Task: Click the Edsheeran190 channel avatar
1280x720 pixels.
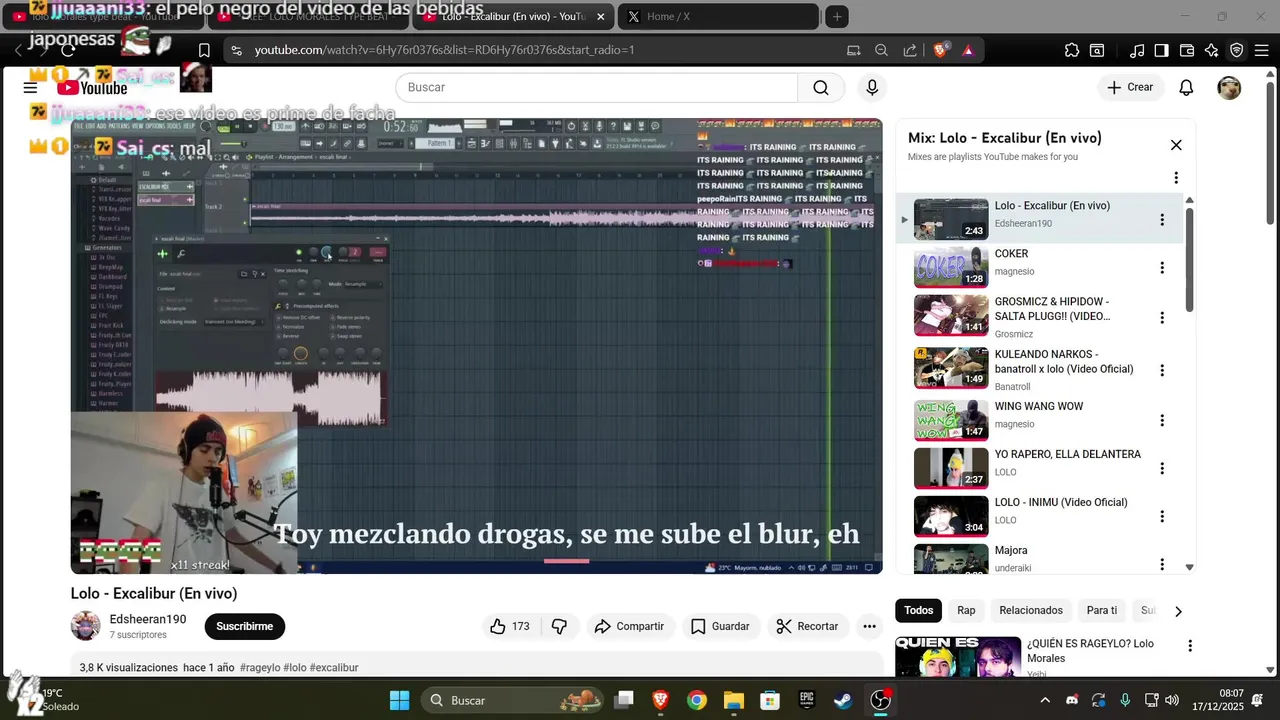Action: tap(86, 626)
